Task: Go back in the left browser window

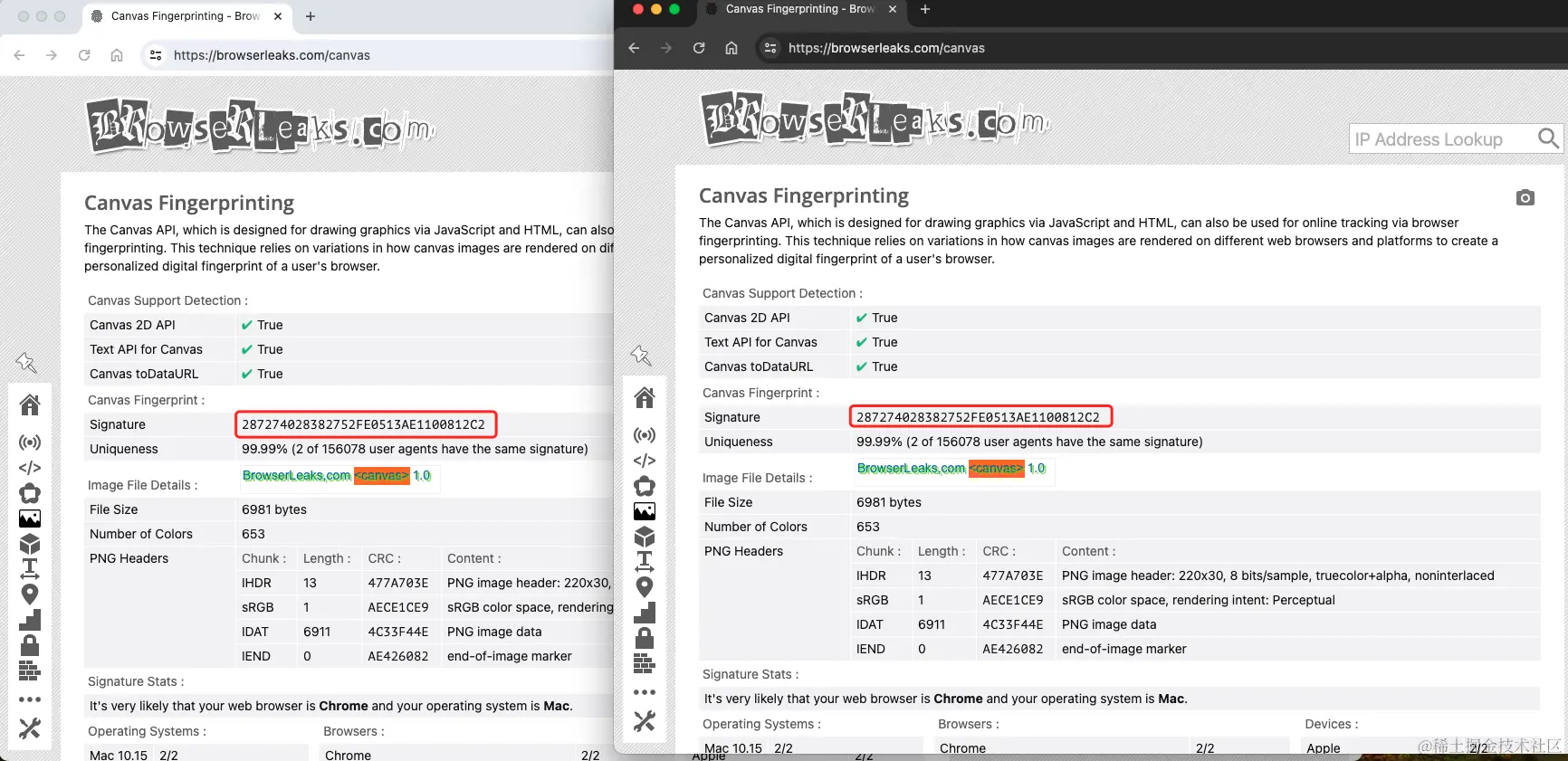Action: point(19,55)
